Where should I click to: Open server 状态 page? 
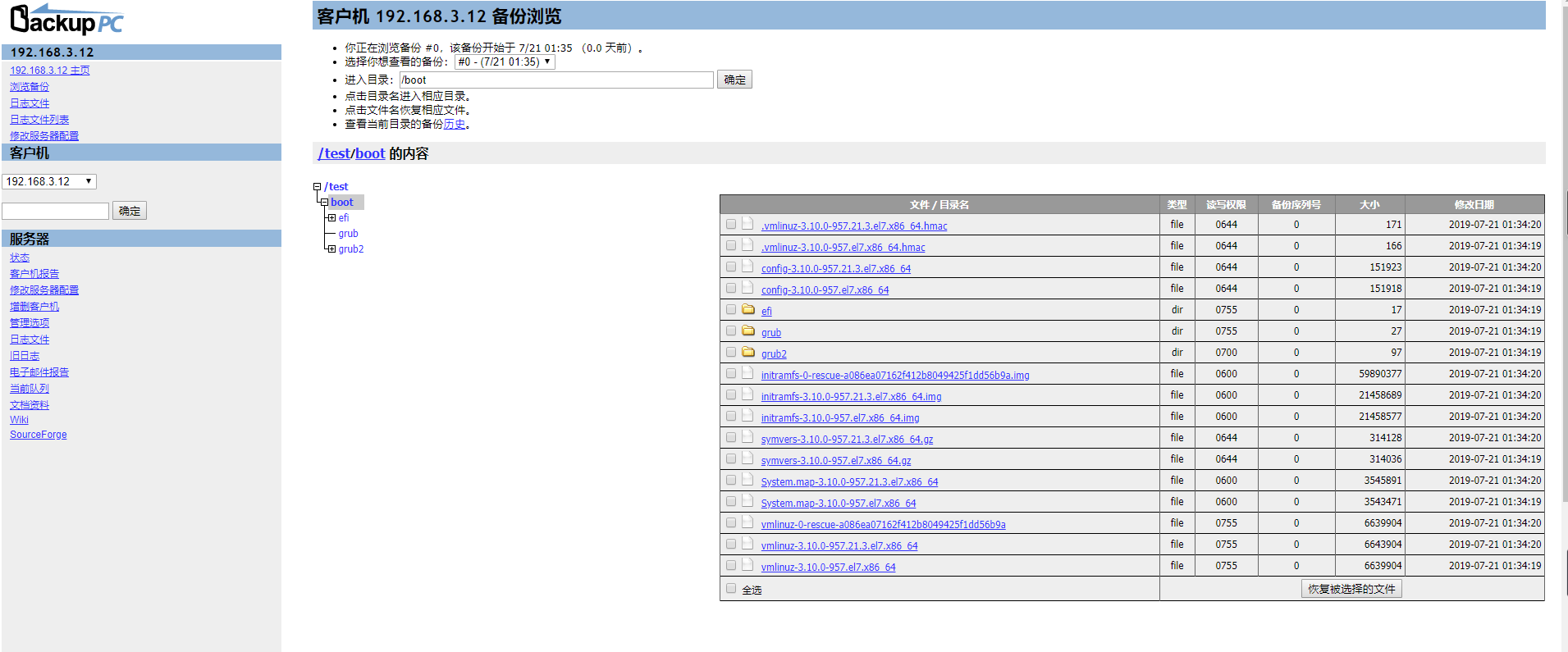point(20,258)
